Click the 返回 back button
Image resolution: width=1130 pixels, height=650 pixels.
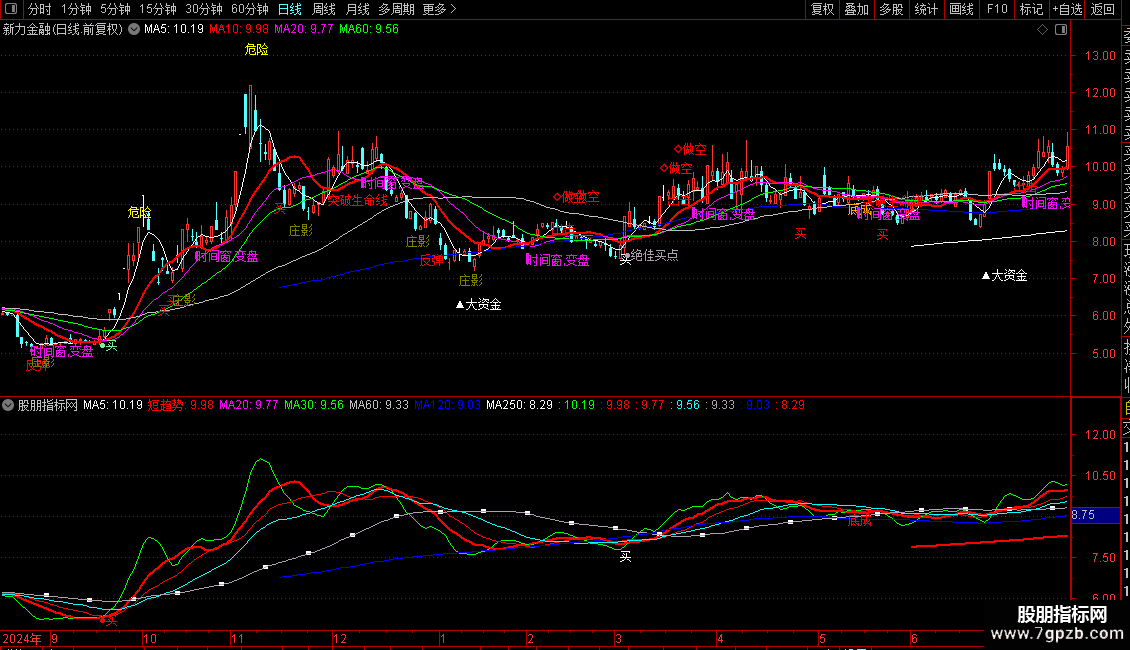[x=1103, y=9]
